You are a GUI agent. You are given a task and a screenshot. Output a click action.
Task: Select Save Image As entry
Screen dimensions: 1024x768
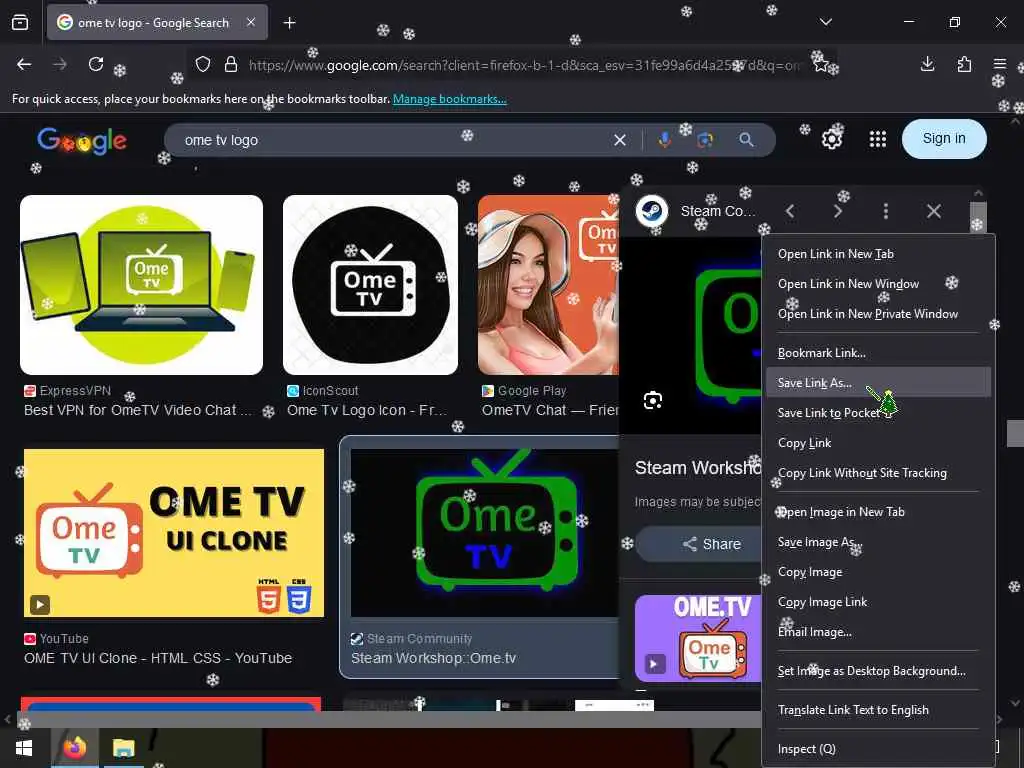pyautogui.click(x=878, y=542)
